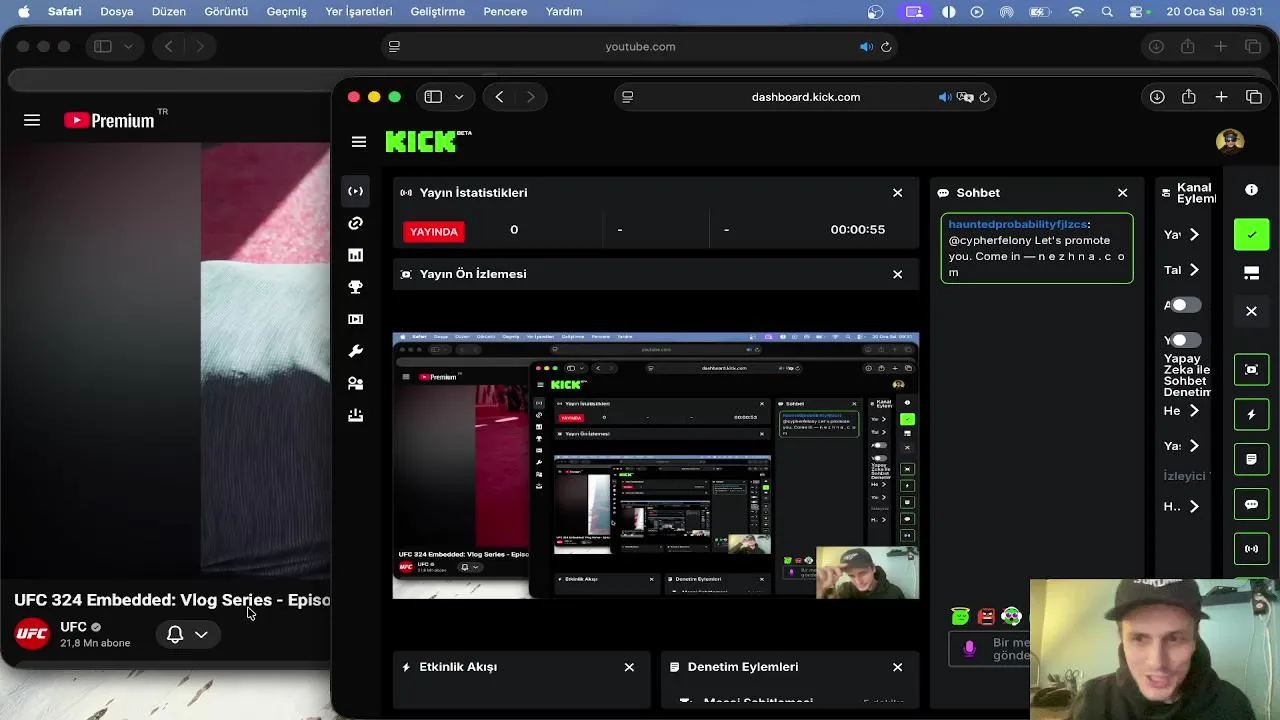The height and width of the screenshot is (720, 1280).
Task: Click the red YAYINDA live badge
Action: click(x=434, y=231)
